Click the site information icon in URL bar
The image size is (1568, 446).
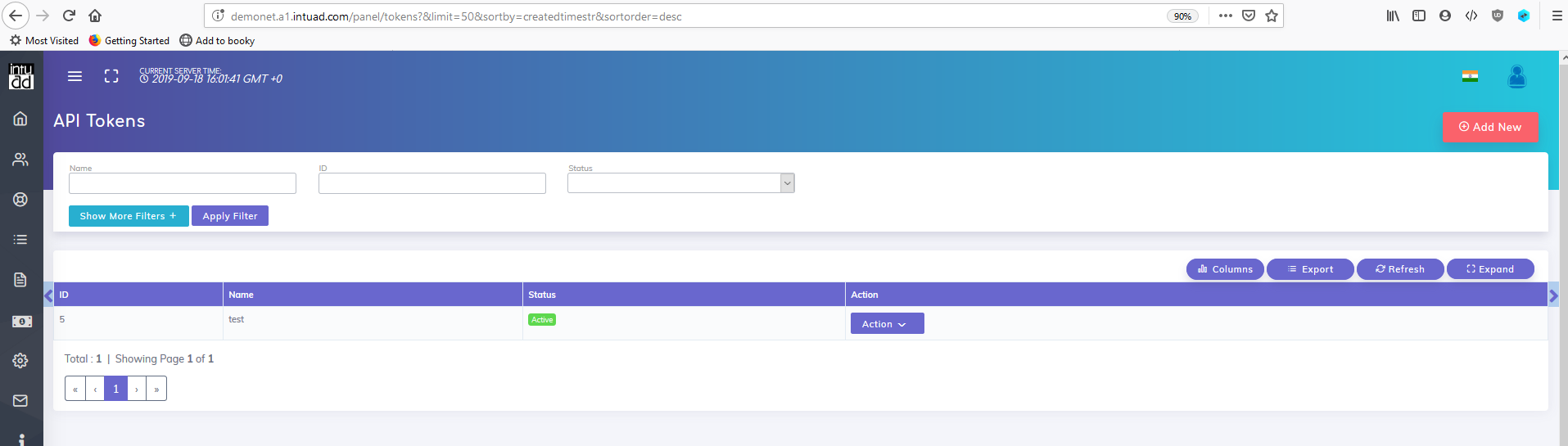coord(218,16)
